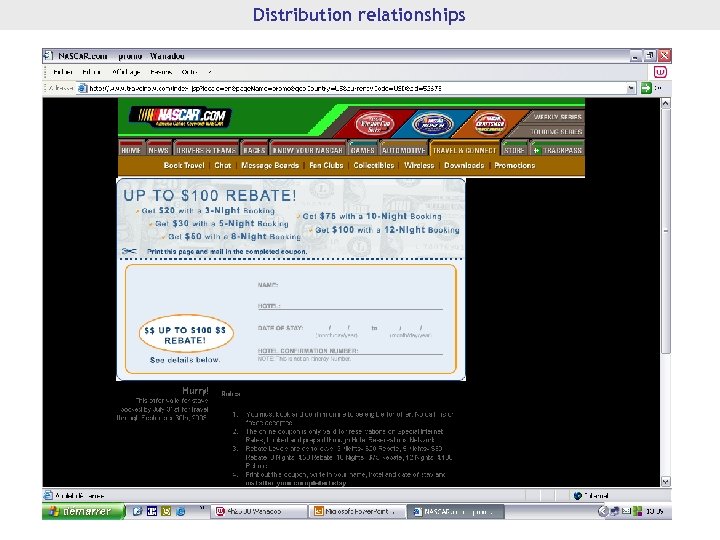Click the NASCAR.com promo taskbar button

(x=456, y=511)
